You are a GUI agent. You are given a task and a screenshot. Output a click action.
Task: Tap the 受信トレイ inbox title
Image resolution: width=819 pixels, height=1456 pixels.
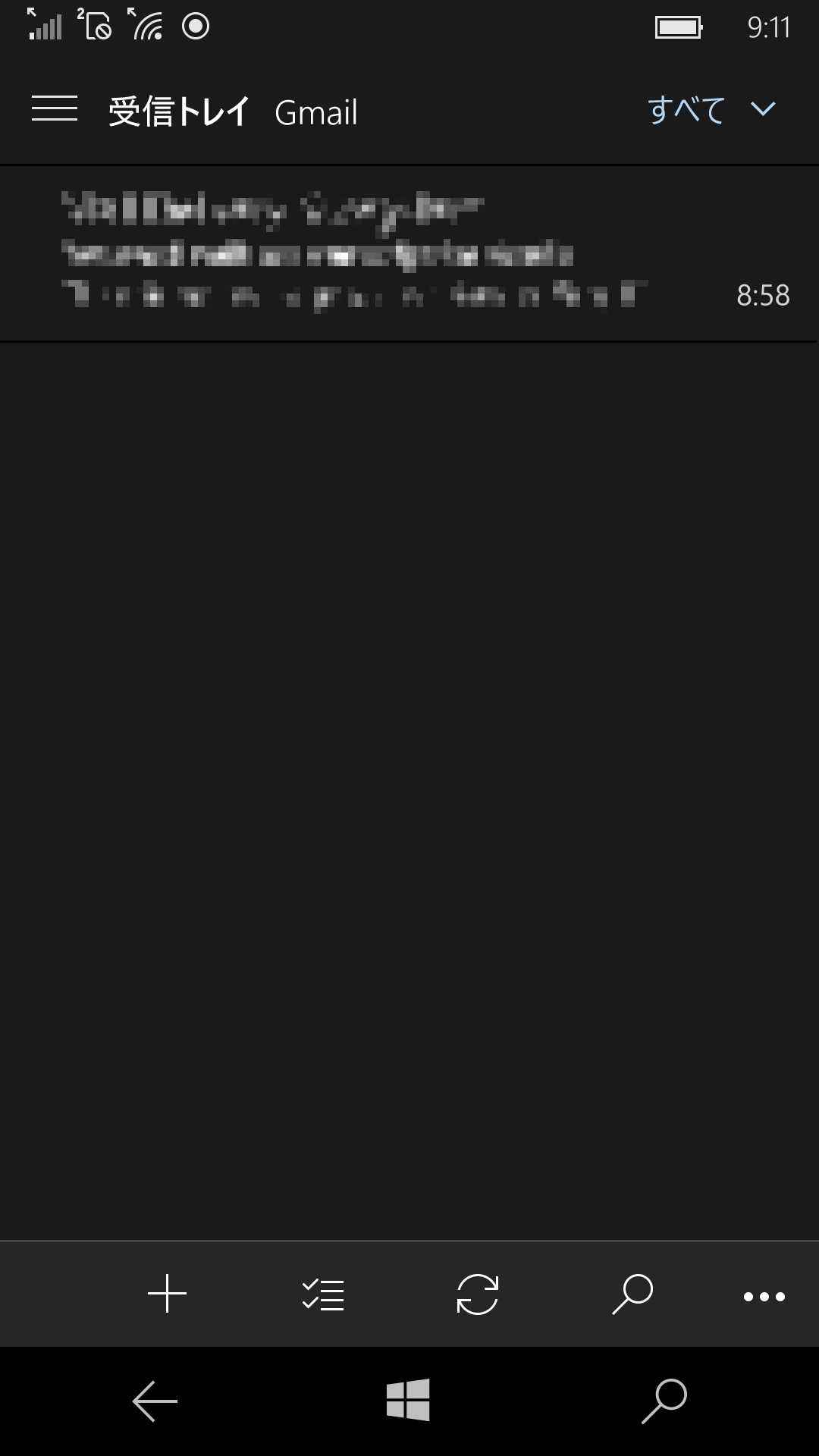[179, 111]
